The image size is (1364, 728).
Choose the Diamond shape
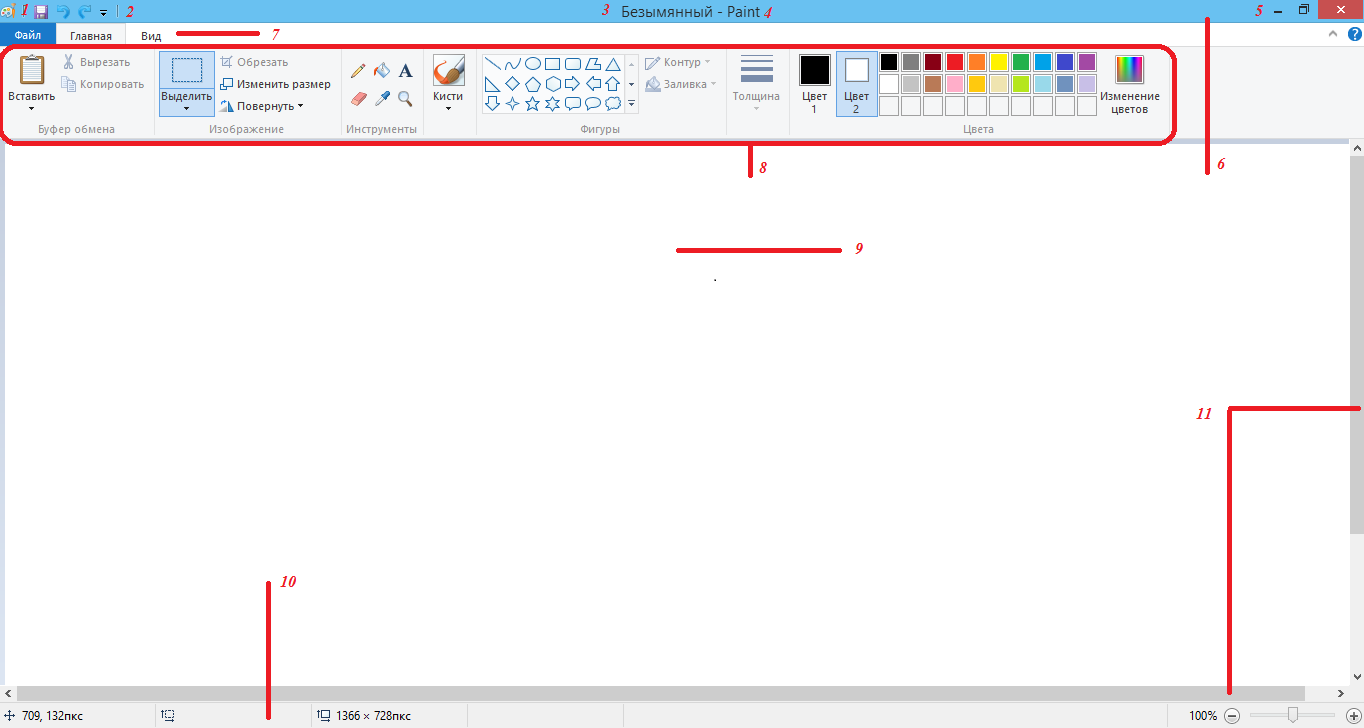(512, 84)
